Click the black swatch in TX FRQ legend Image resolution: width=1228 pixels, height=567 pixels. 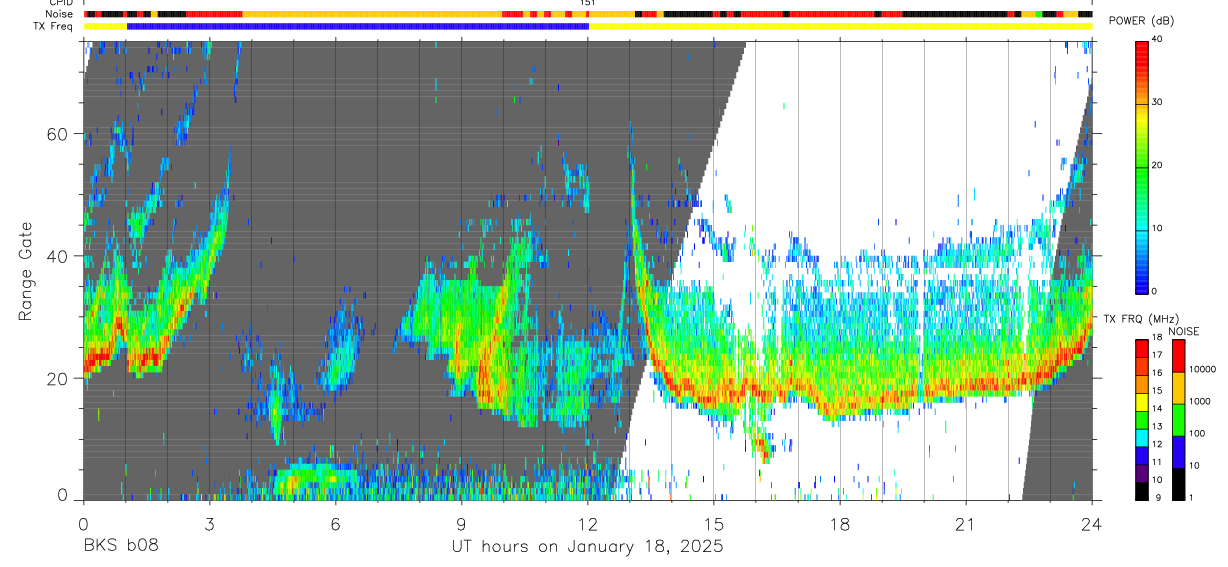(1142, 491)
